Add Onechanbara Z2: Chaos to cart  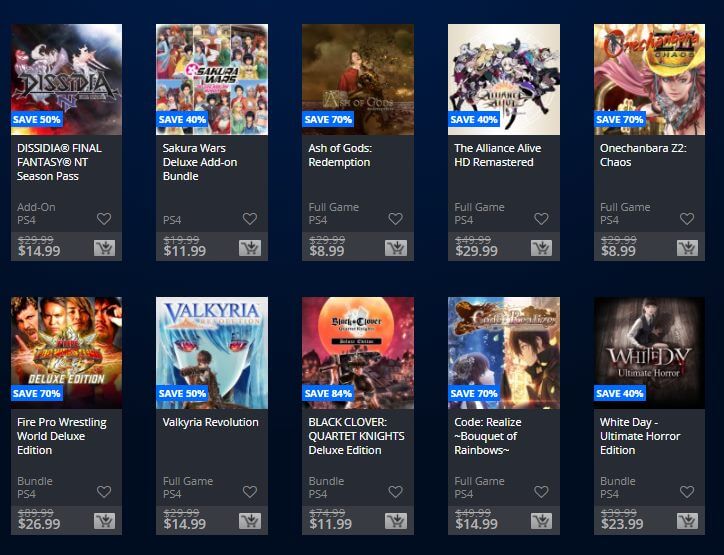(688, 248)
